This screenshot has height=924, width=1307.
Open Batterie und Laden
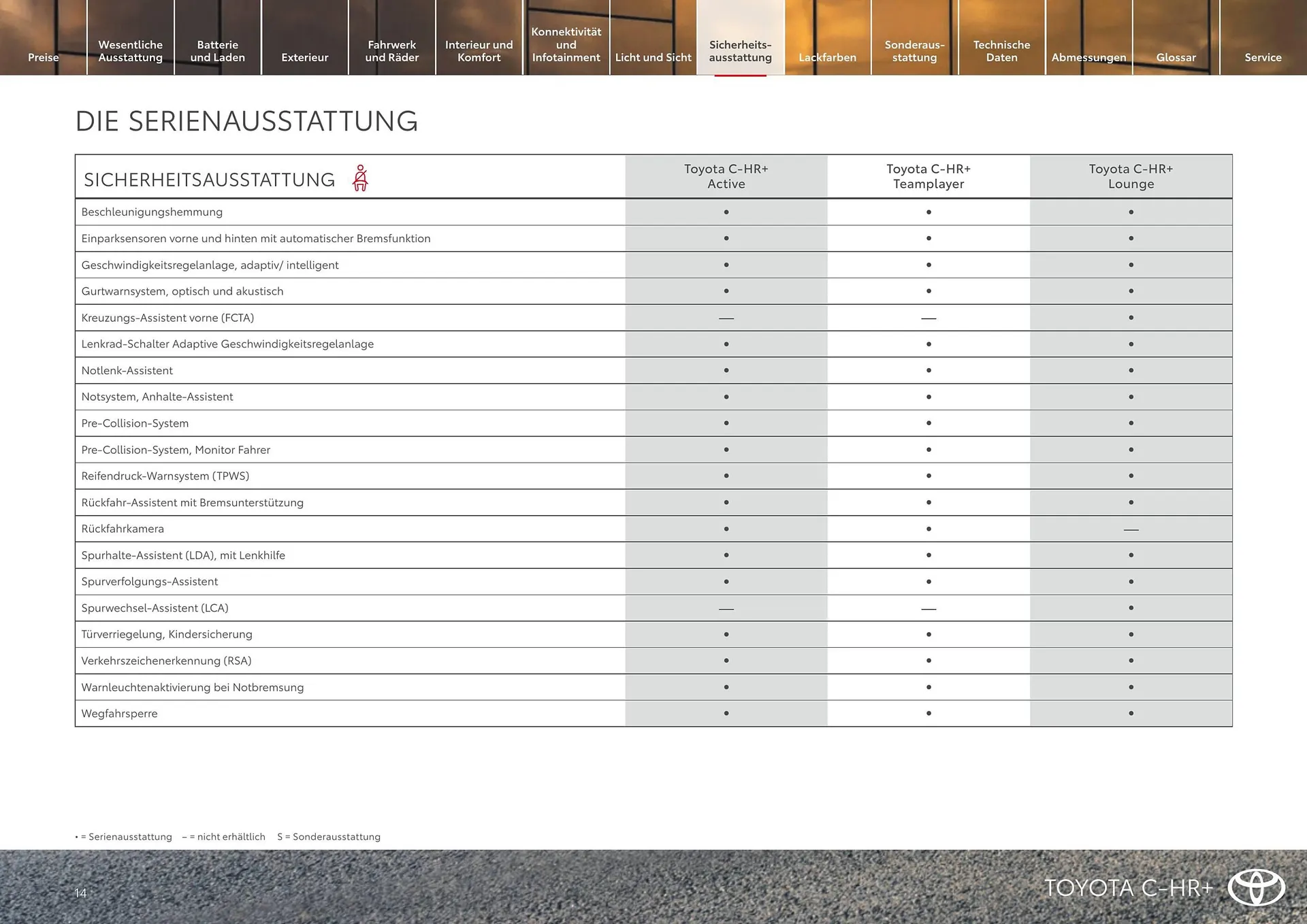pos(217,51)
